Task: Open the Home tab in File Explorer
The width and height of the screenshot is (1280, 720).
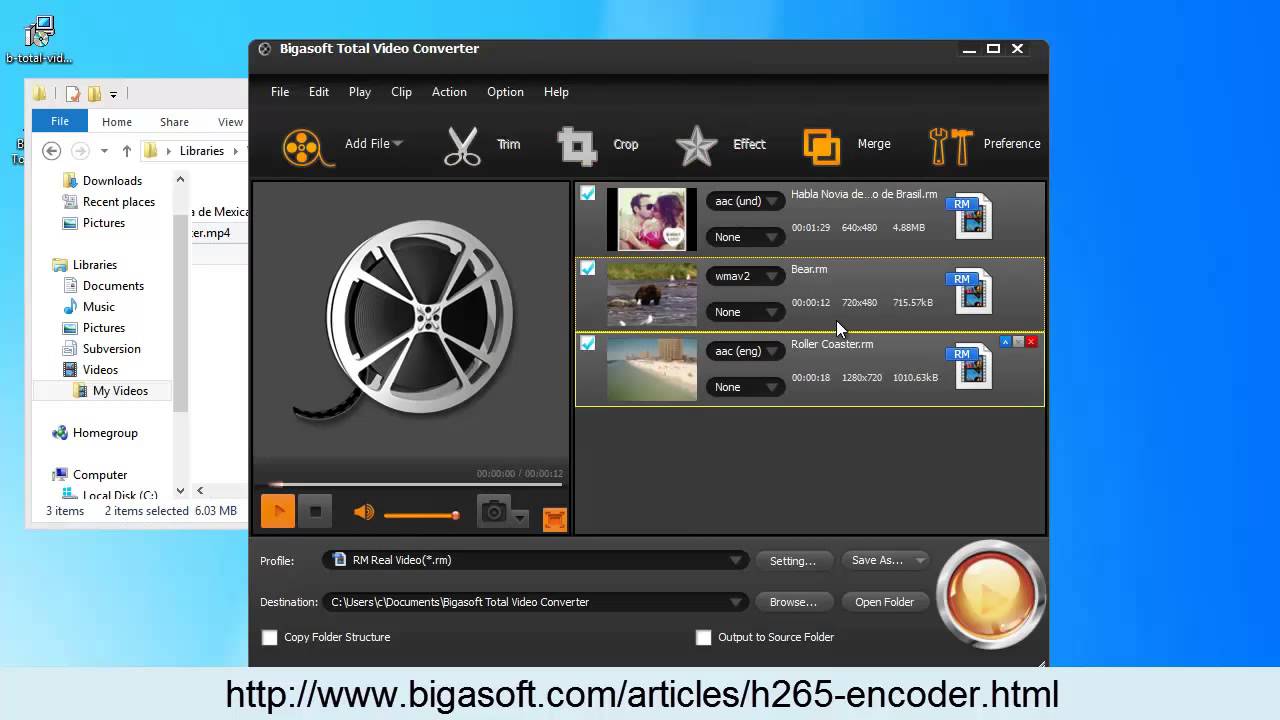Action: click(117, 122)
